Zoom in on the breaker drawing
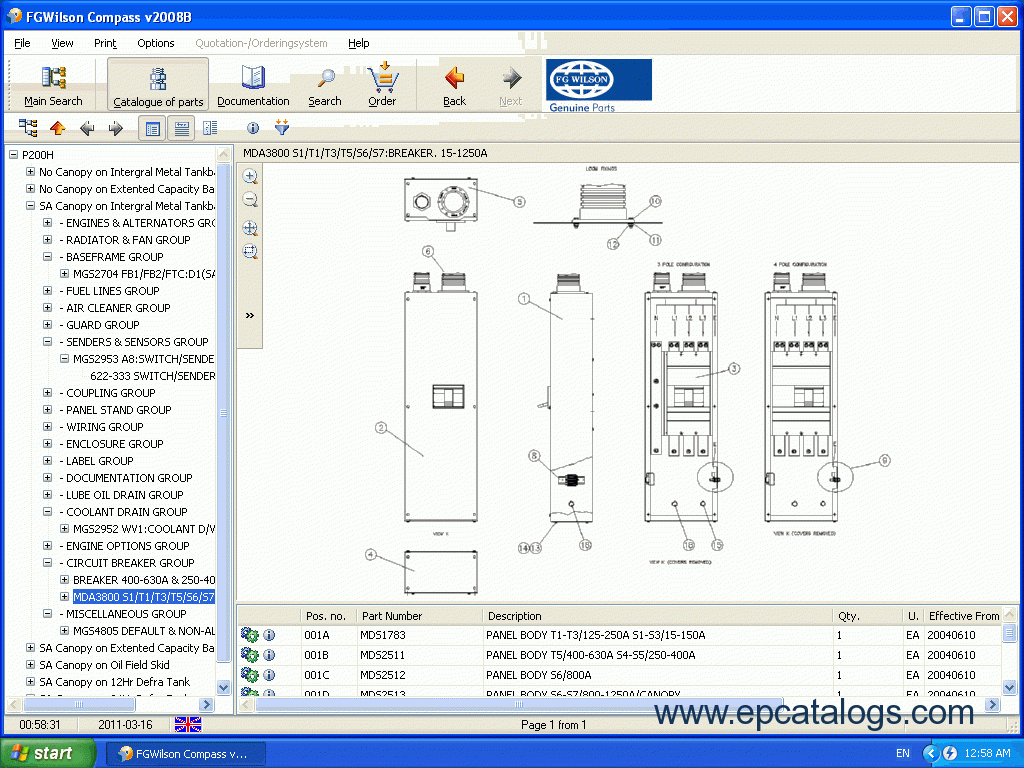This screenshot has width=1024, height=768. point(250,176)
